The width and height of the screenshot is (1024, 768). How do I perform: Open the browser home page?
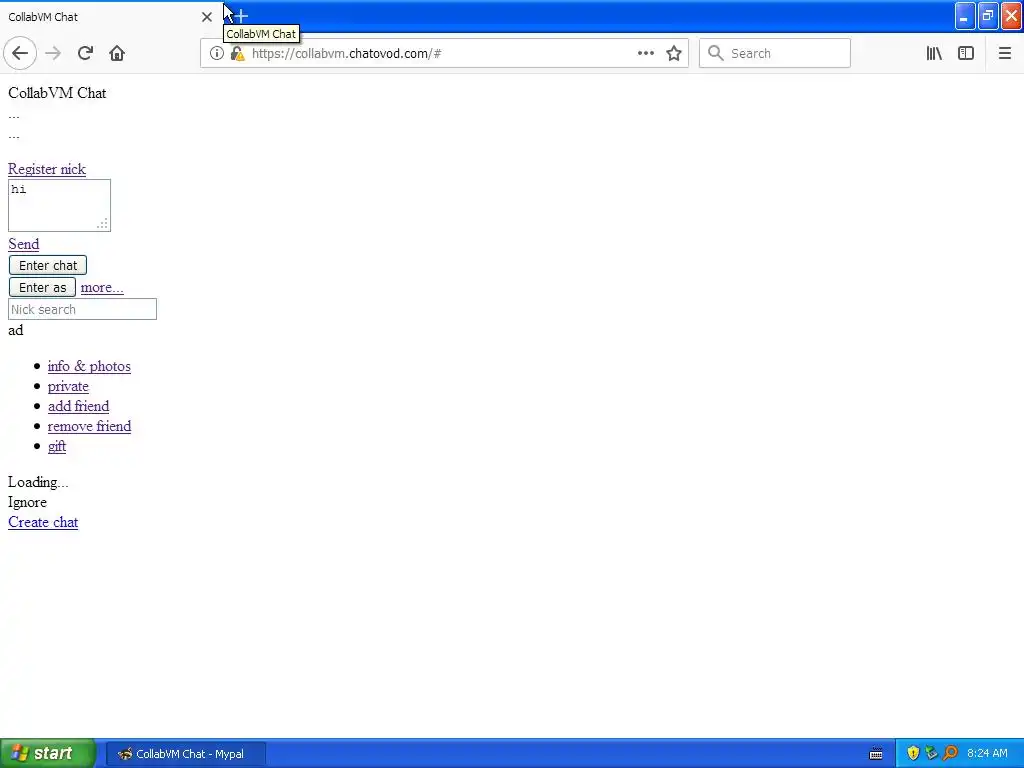(117, 54)
